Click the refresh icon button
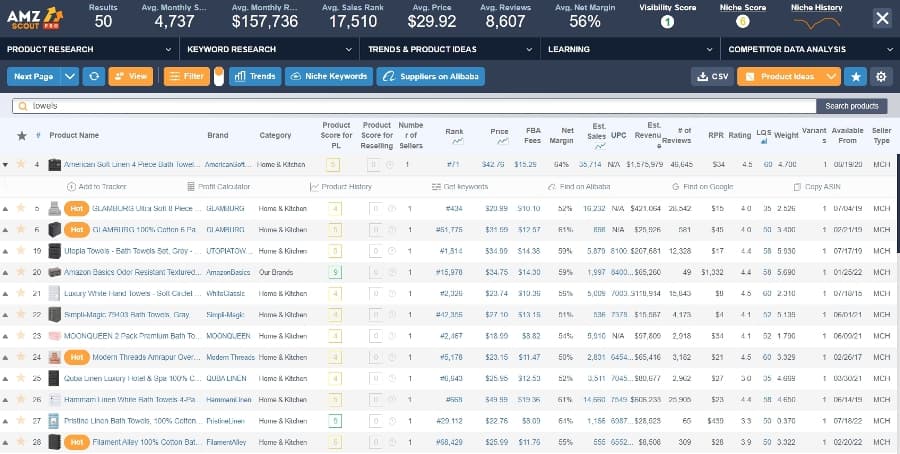This screenshot has width=900, height=454. pyautogui.click(x=94, y=76)
